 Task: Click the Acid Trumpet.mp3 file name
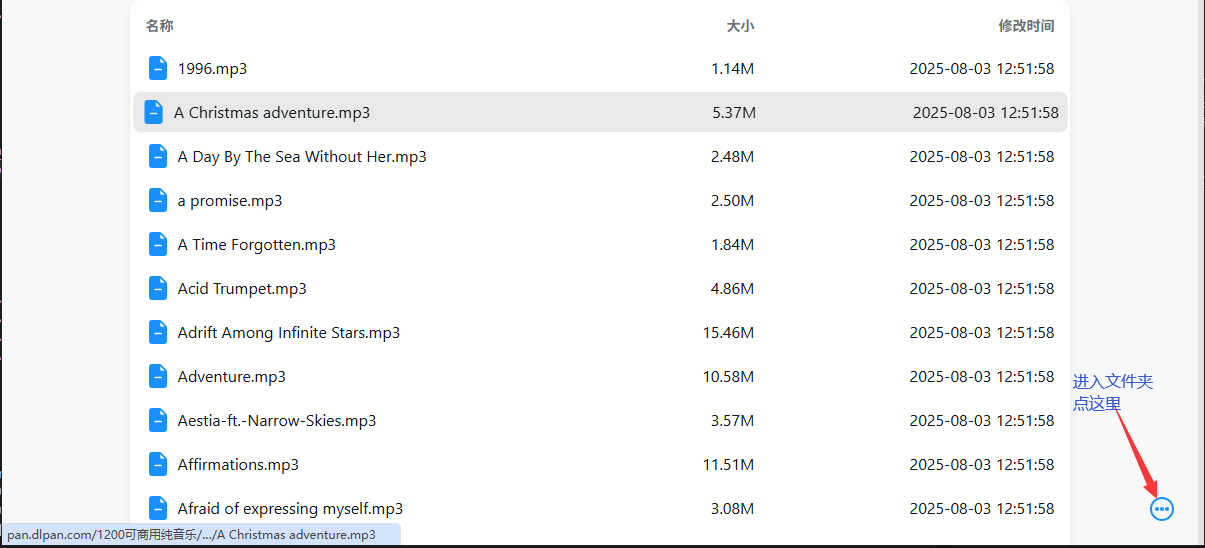click(242, 289)
